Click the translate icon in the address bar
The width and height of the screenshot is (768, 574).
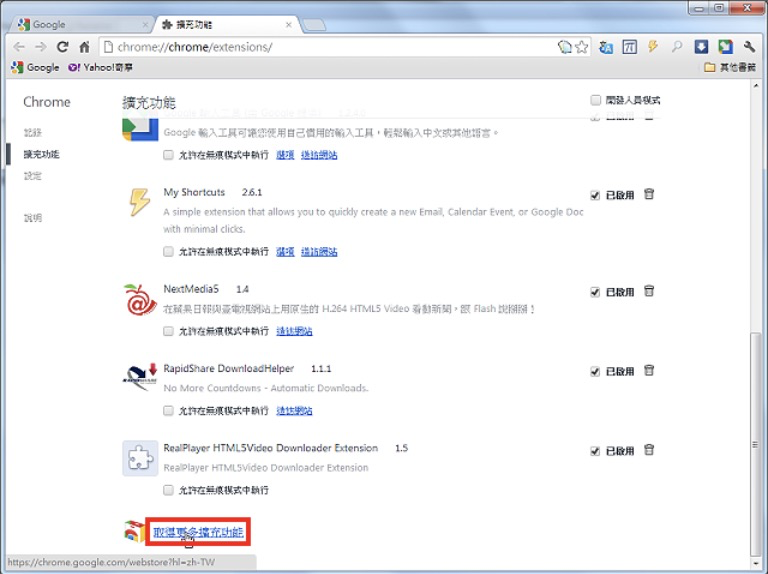(565, 47)
